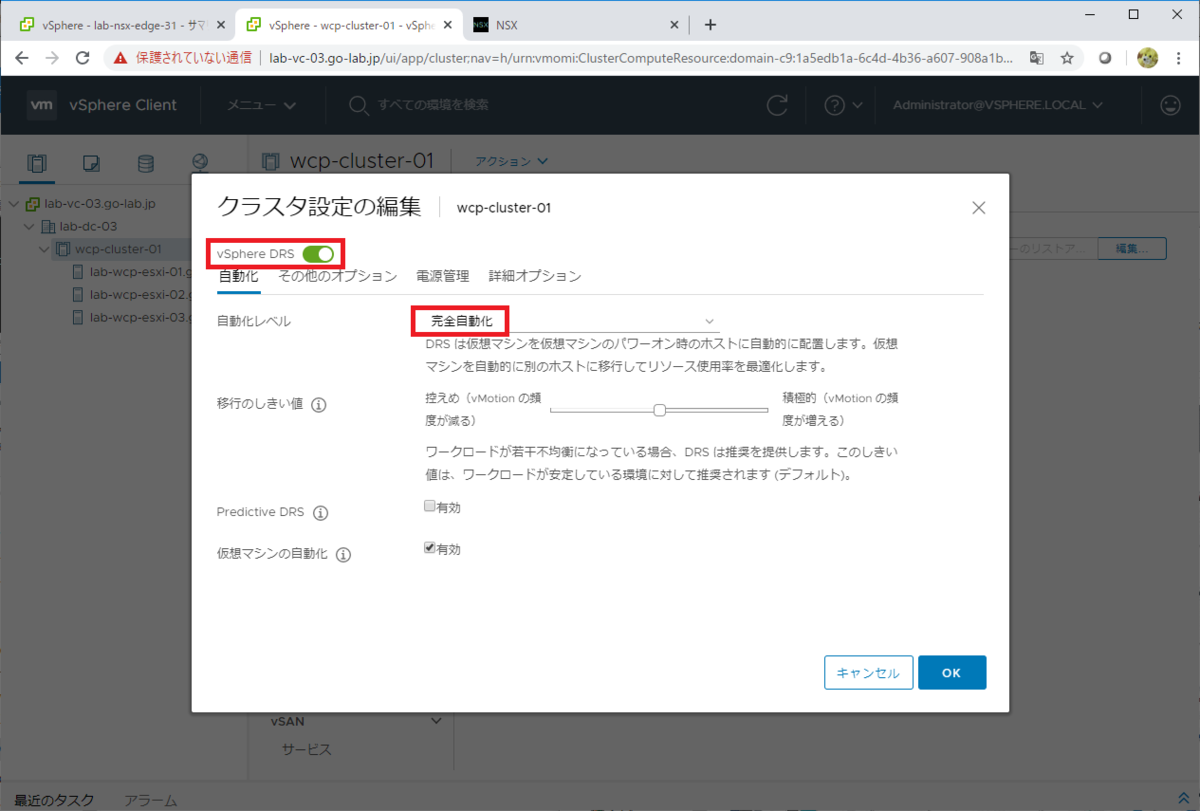Click info icon next to 仮想マシンの自動化
1200x811 pixels.
point(343,554)
